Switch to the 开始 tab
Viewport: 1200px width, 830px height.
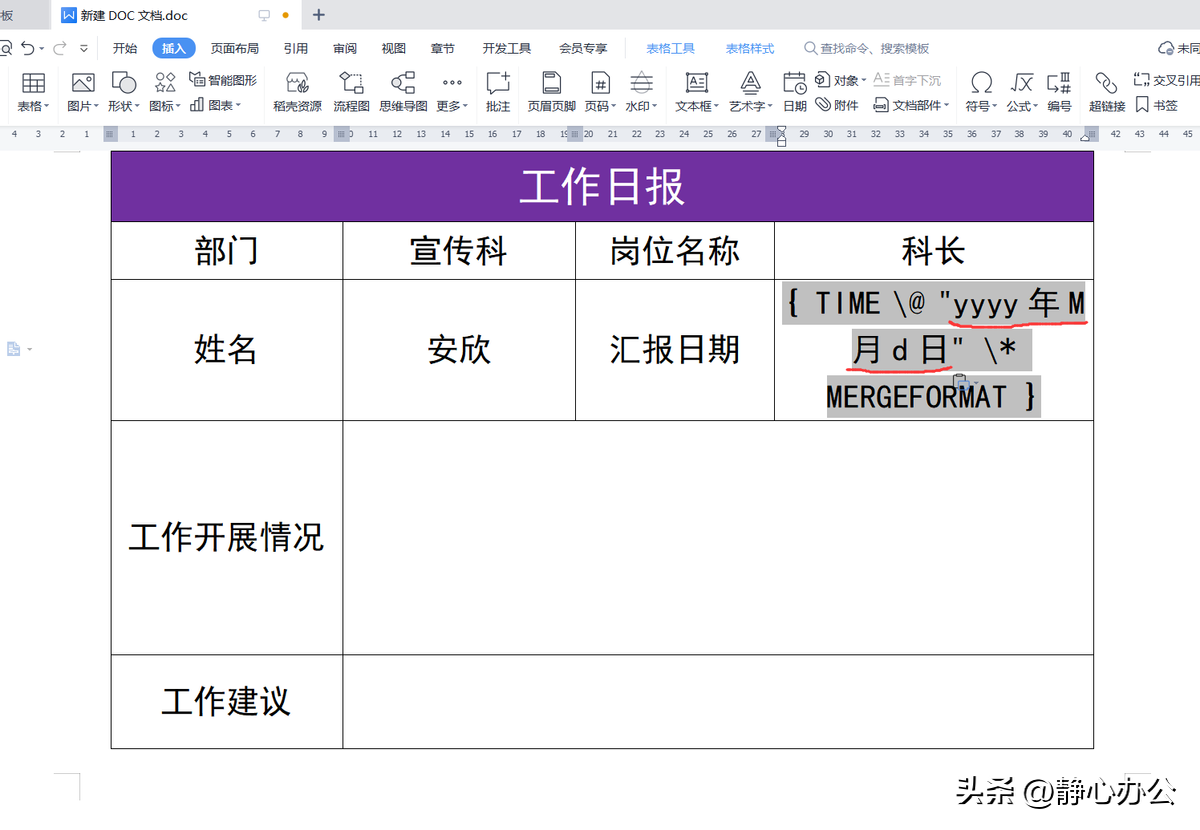(x=125, y=48)
